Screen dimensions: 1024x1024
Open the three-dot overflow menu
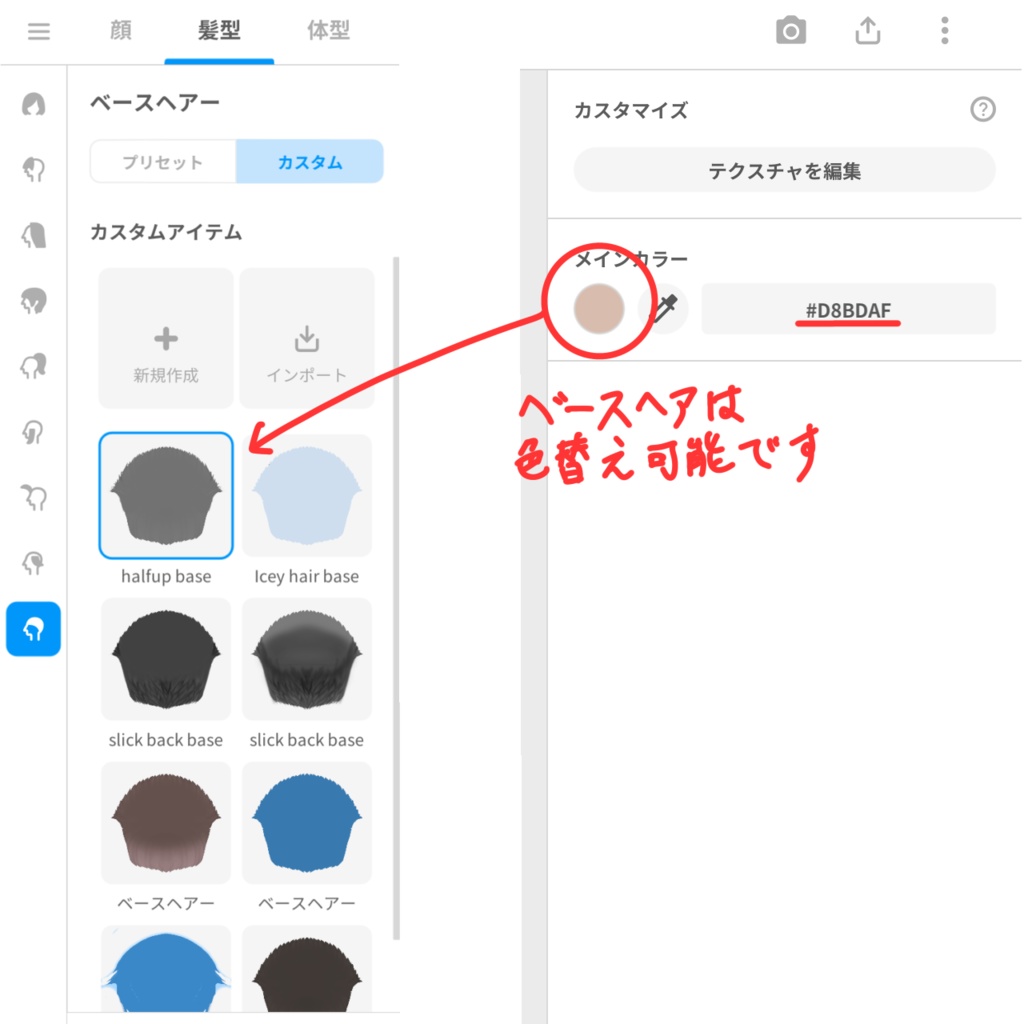(x=943, y=31)
